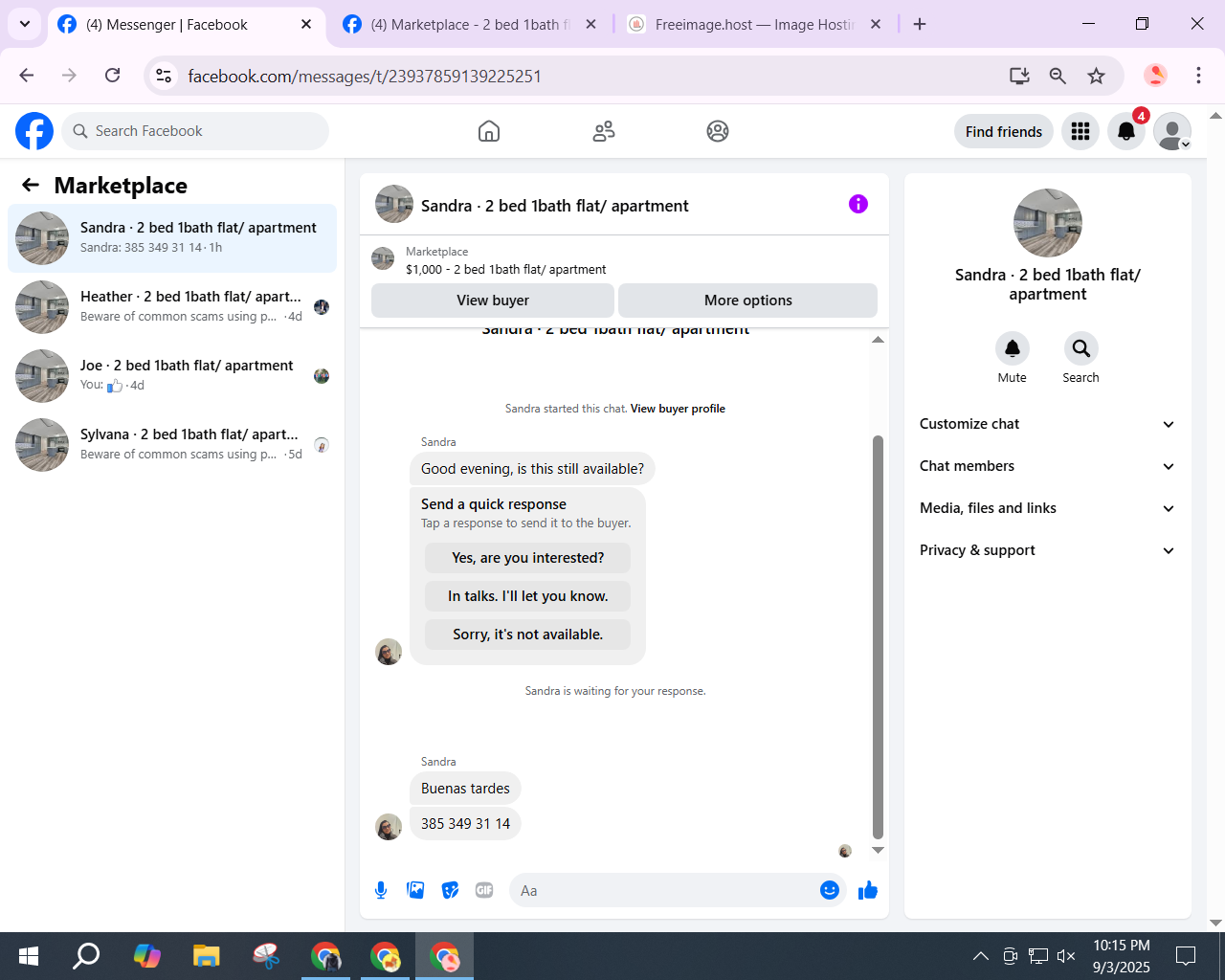
Task: Go to Facebook Home icon
Action: point(489,131)
